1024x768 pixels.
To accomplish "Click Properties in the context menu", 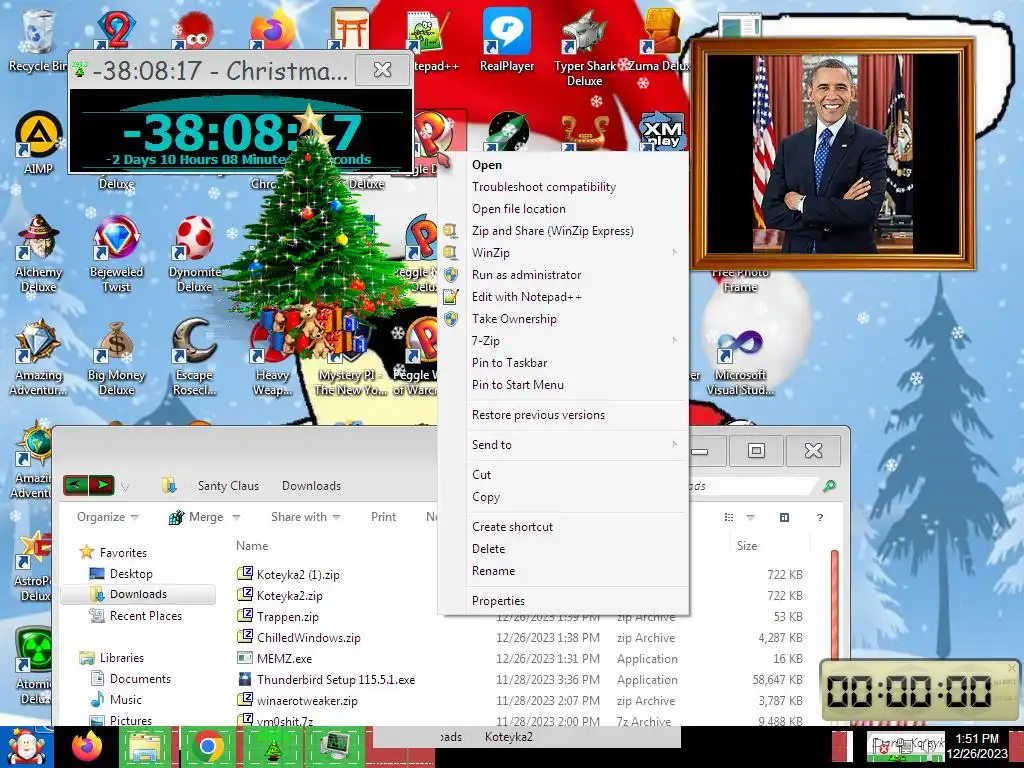I will (x=564, y=601).
